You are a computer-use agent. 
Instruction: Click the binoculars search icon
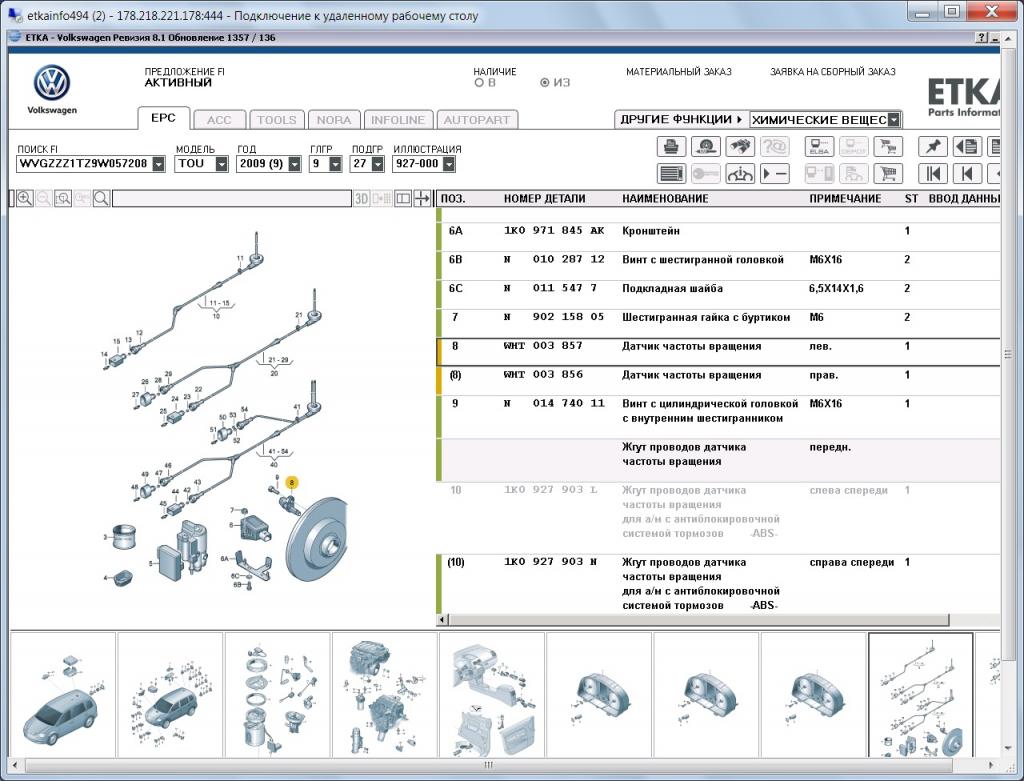pos(739,146)
